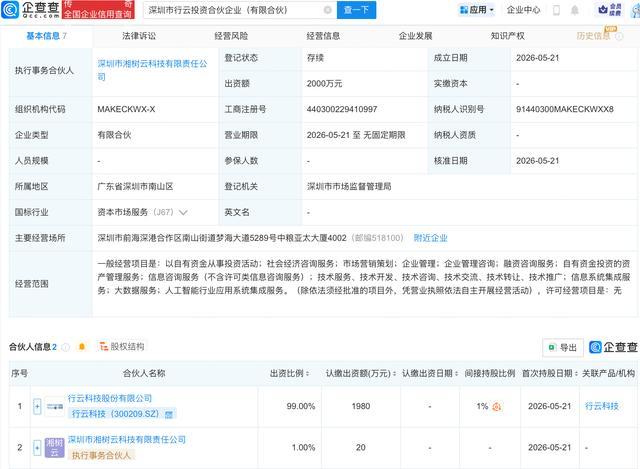The height and width of the screenshot is (469, 640).
Task: Switch to the 经营信息 tab
Action: [x=323, y=36]
